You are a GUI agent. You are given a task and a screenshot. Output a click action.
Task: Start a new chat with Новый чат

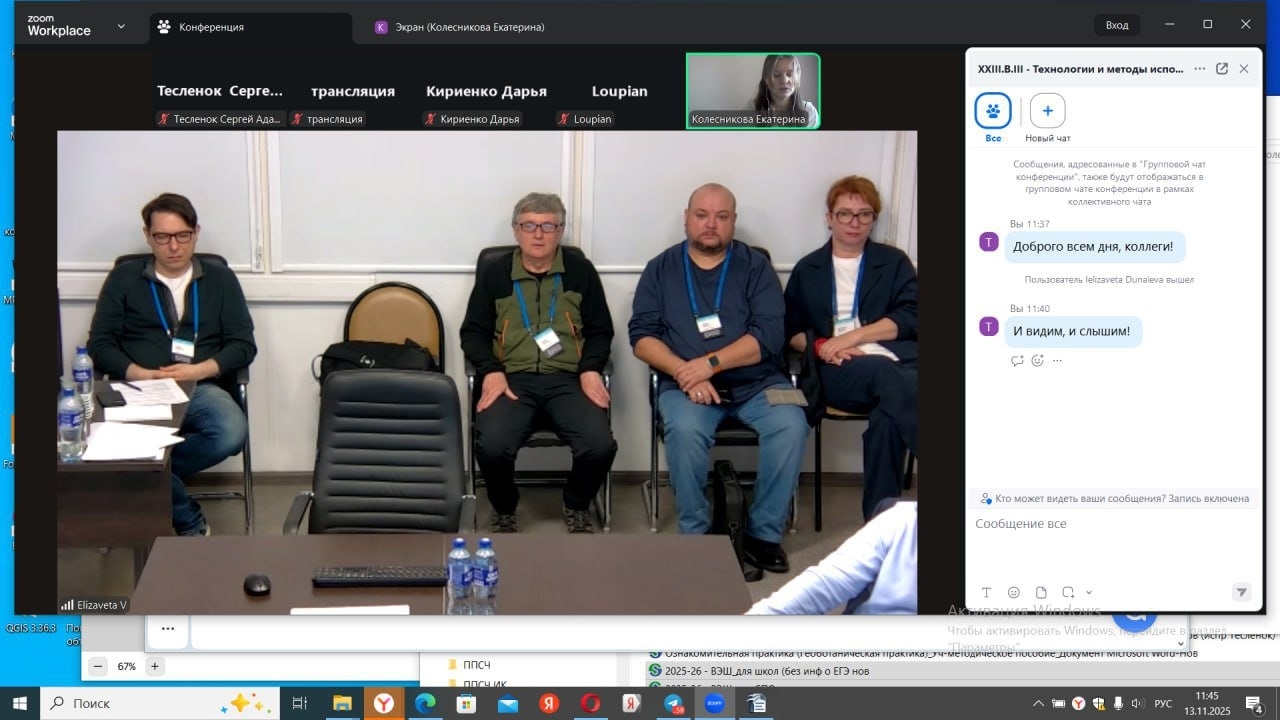1047,111
